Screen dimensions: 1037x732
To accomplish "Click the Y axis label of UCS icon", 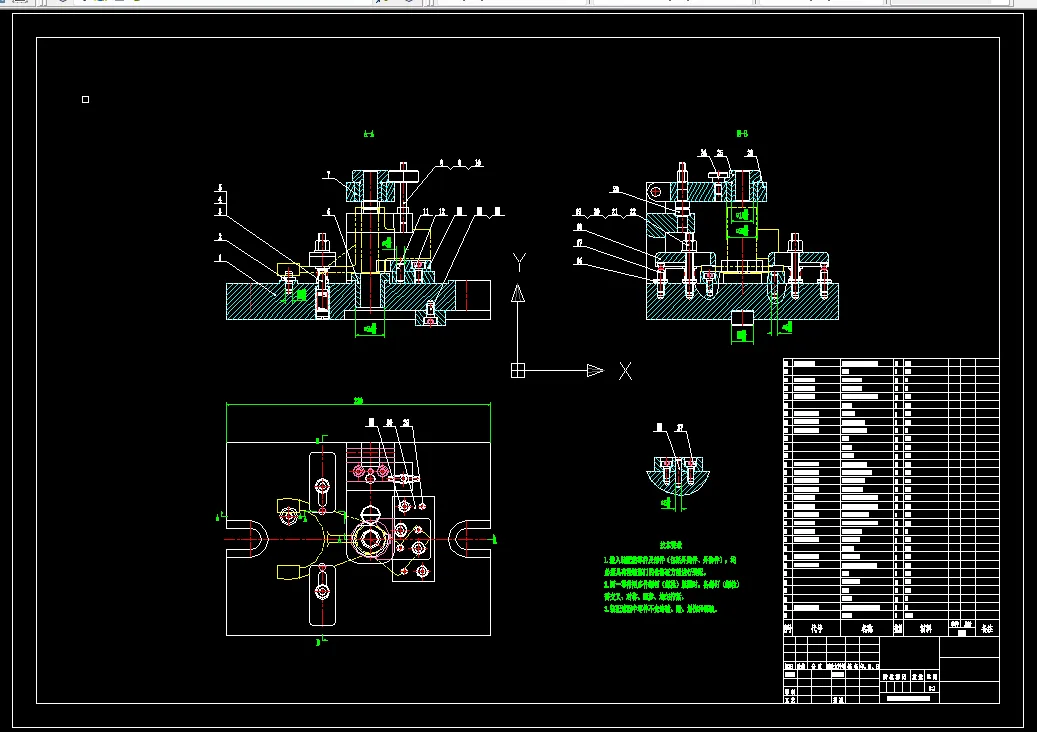I will coord(519,262).
